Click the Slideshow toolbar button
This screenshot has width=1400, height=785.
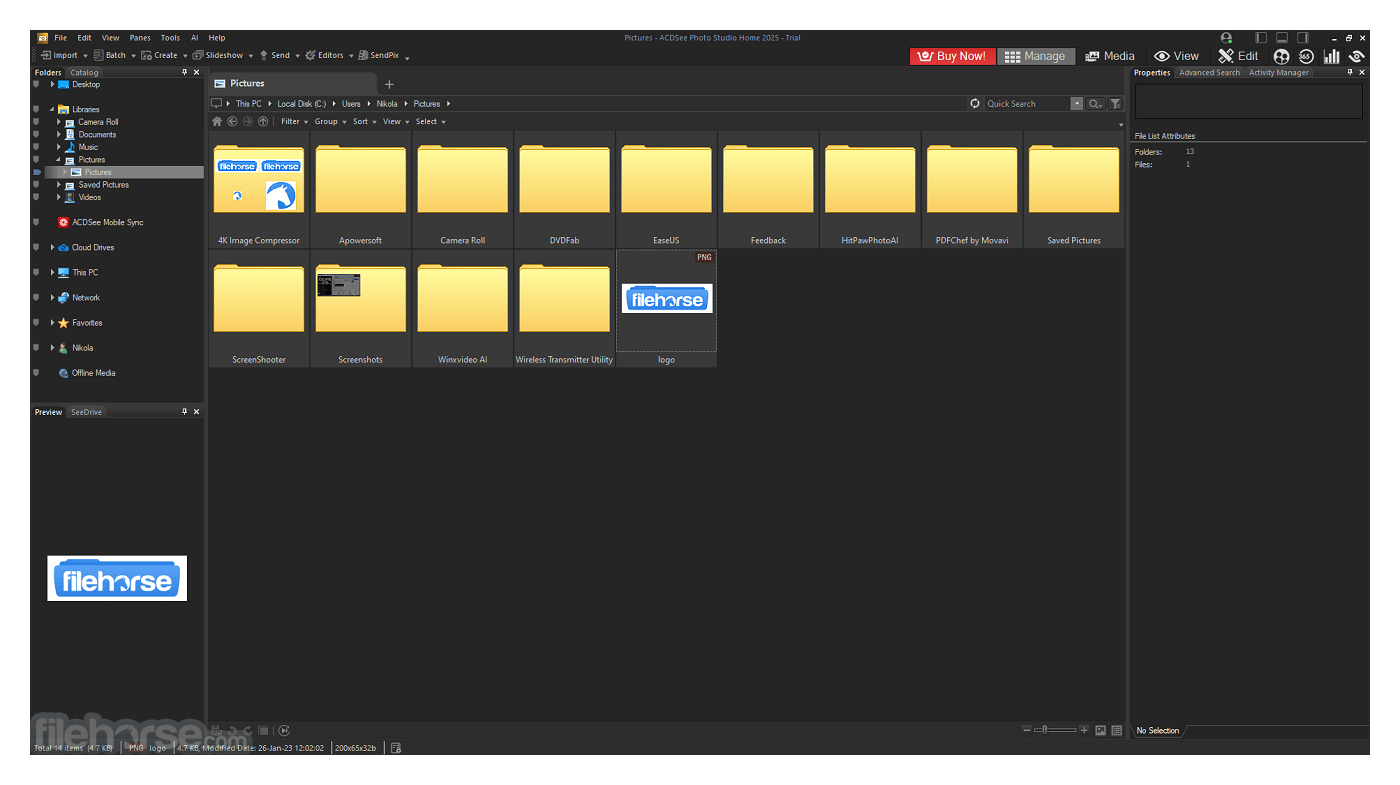[x=218, y=56]
